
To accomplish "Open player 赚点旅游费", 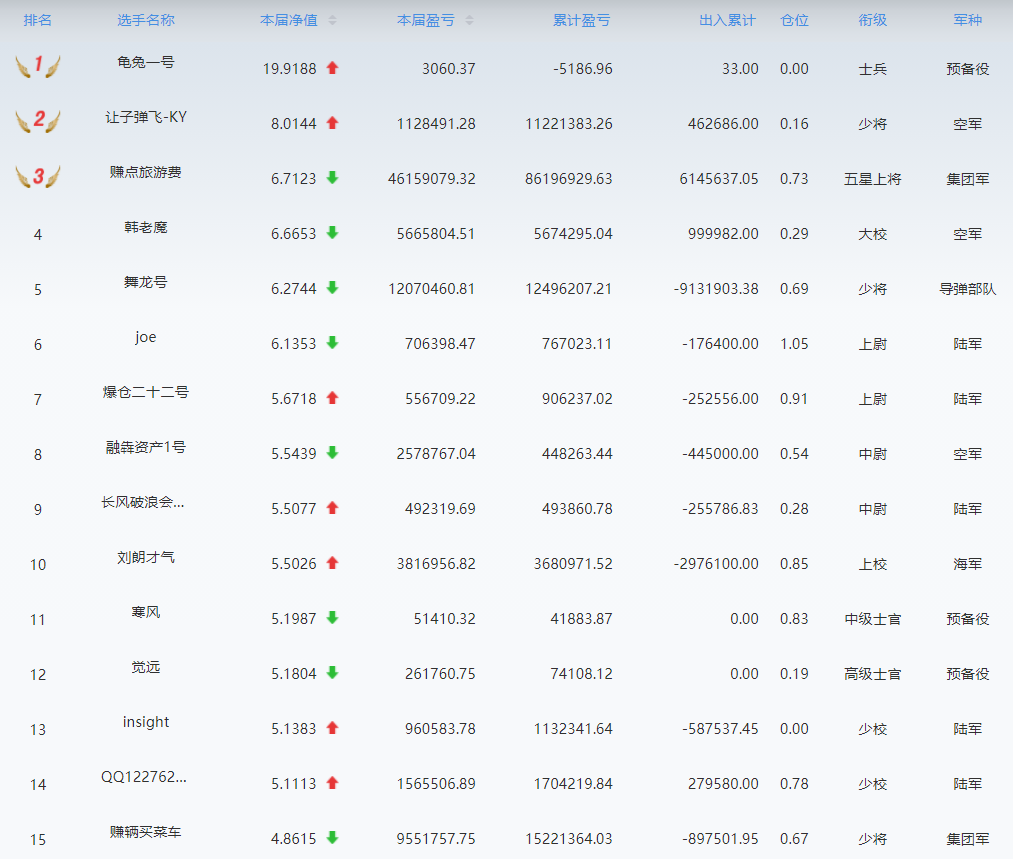I will click(146, 172).
